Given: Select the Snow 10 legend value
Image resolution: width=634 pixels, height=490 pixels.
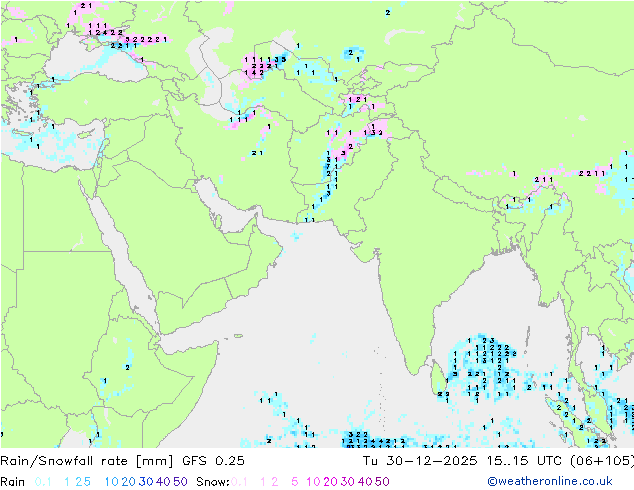Looking at the screenshot, I should pyautogui.click(x=313, y=482).
